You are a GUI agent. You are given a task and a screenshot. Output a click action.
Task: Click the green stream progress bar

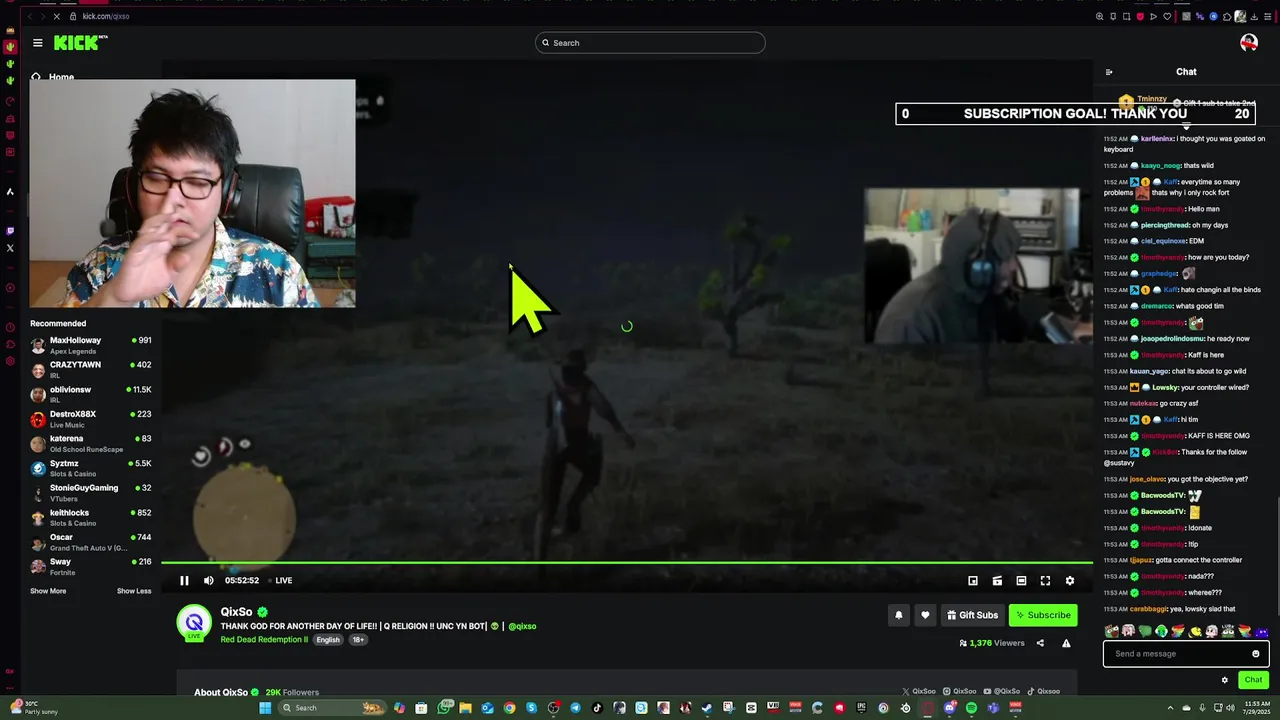(627, 563)
